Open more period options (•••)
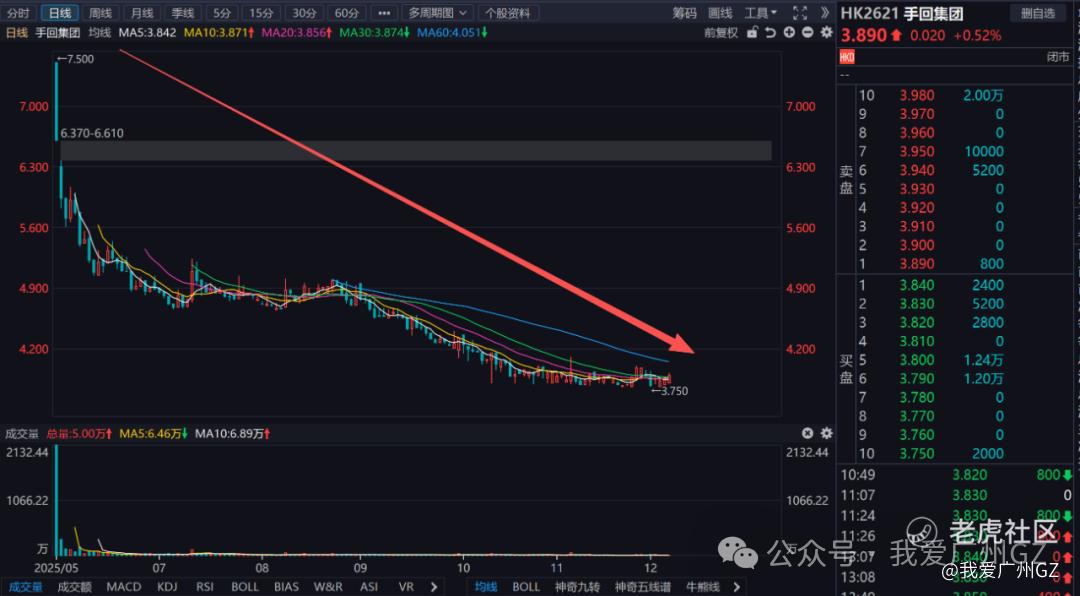The width and height of the screenshot is (1080, 596). 384,12
